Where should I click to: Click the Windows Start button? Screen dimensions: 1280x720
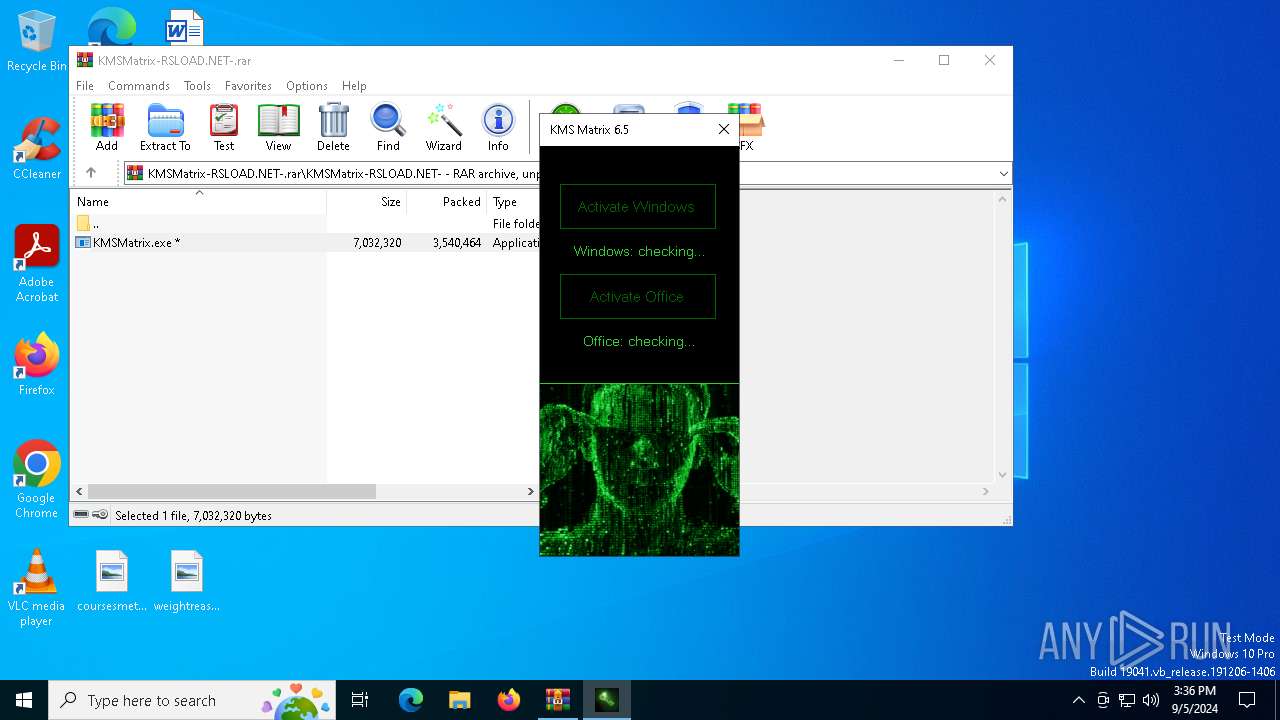(x=24, y=700)
